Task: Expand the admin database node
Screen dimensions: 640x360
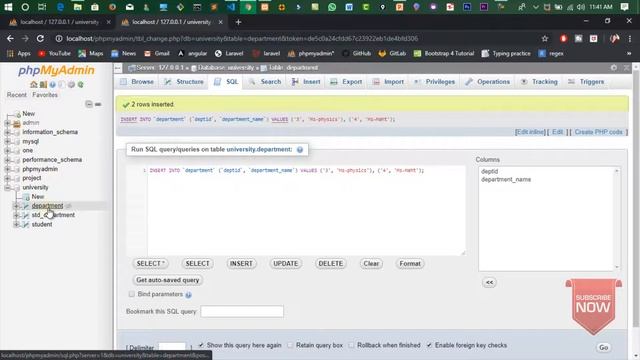Action: coord(7,123)
